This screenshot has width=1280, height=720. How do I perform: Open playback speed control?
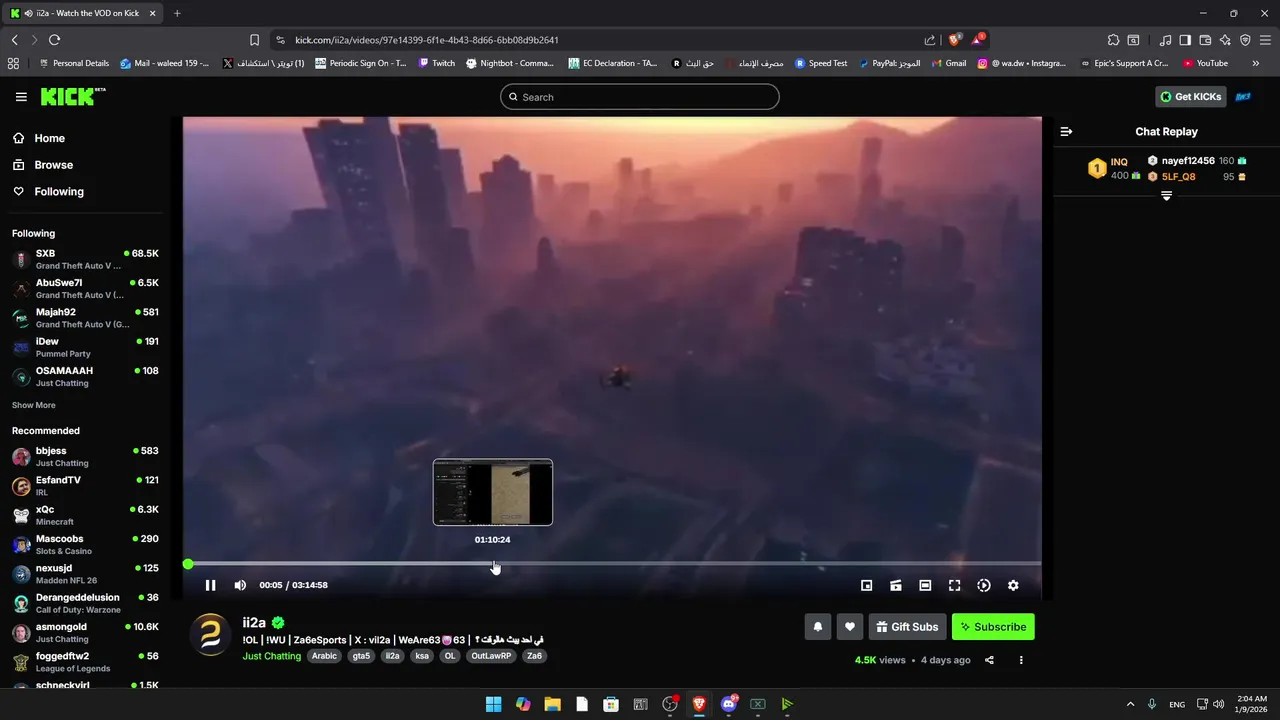click(x=984, y=585)
